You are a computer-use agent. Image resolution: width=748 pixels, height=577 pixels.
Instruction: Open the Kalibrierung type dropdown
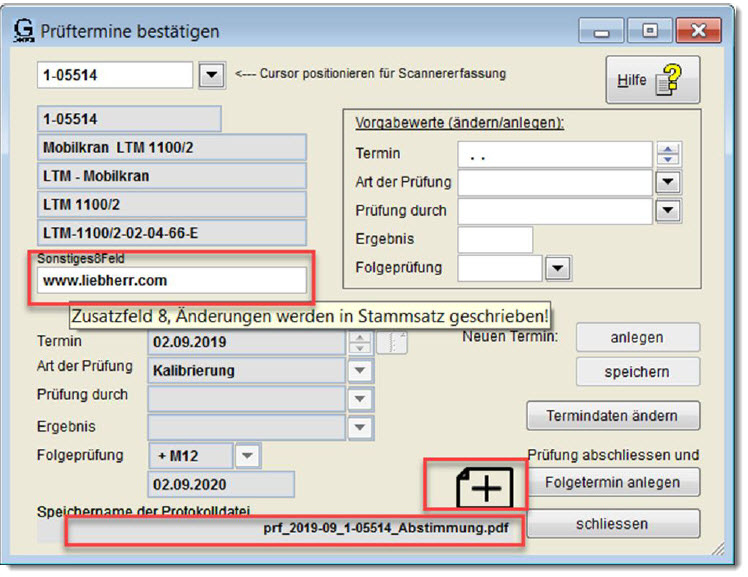point(359,370)
